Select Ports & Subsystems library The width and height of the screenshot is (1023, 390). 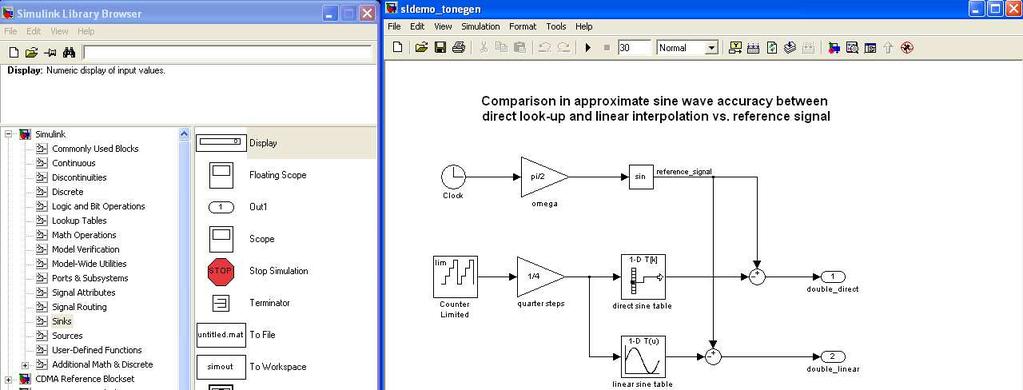click(90, 278)
